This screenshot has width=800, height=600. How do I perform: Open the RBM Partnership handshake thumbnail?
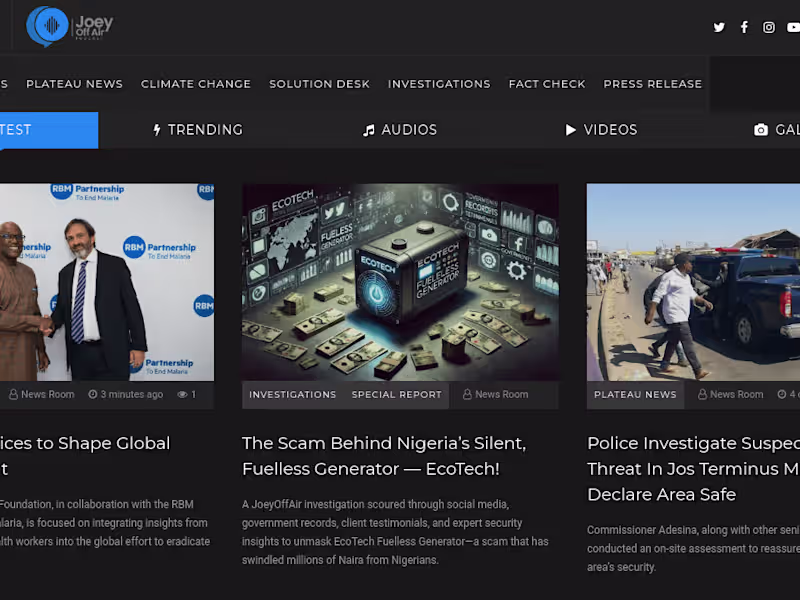click(x=107, y=282)
